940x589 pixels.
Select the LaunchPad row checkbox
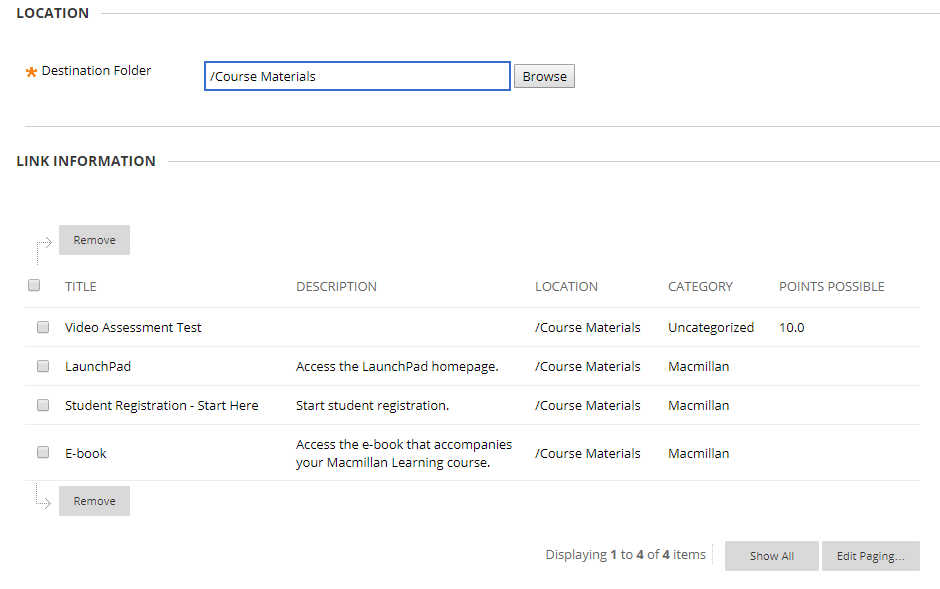click(x=43, y=366)
